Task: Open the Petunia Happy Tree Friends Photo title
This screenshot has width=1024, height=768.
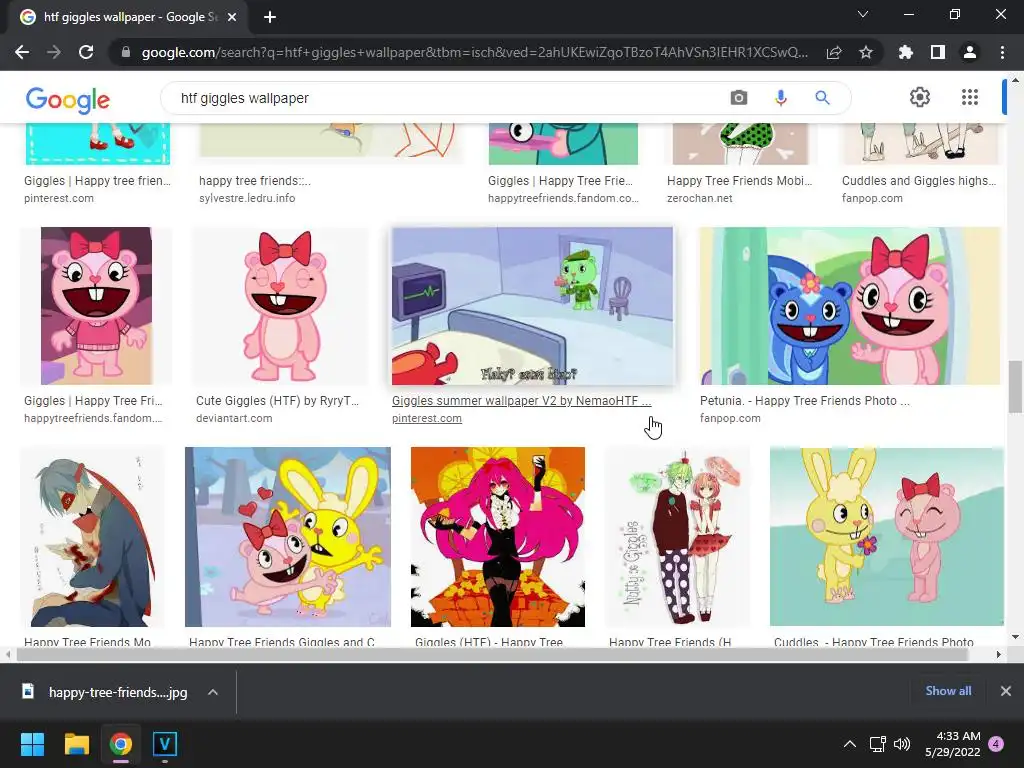Action: [805, 400]
